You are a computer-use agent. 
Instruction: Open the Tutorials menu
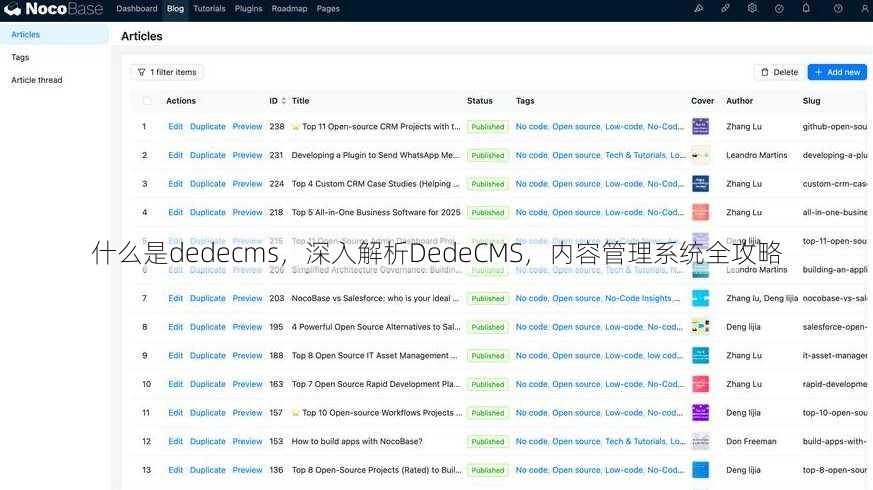(x=209, y=8)
